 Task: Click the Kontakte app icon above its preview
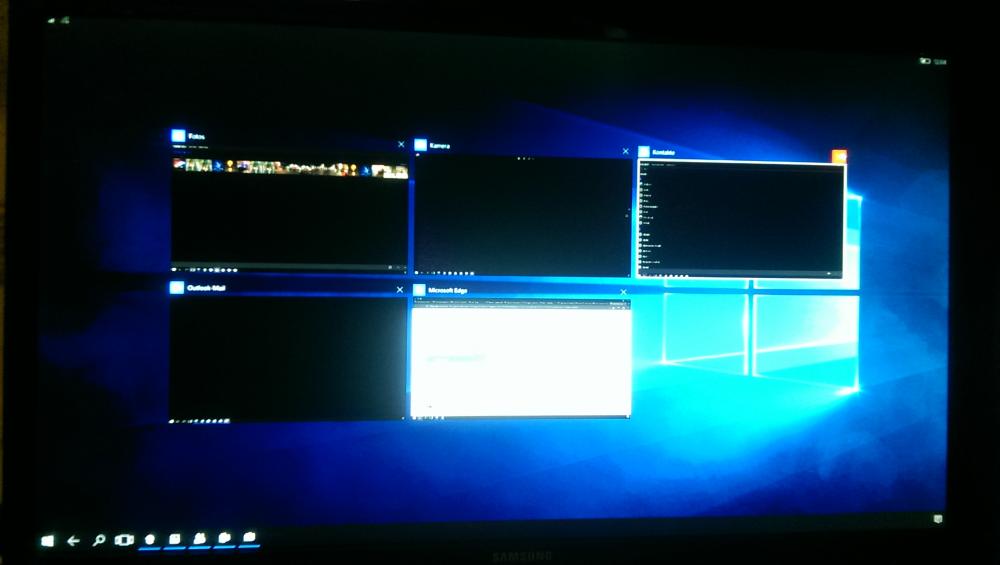[643, 152]
